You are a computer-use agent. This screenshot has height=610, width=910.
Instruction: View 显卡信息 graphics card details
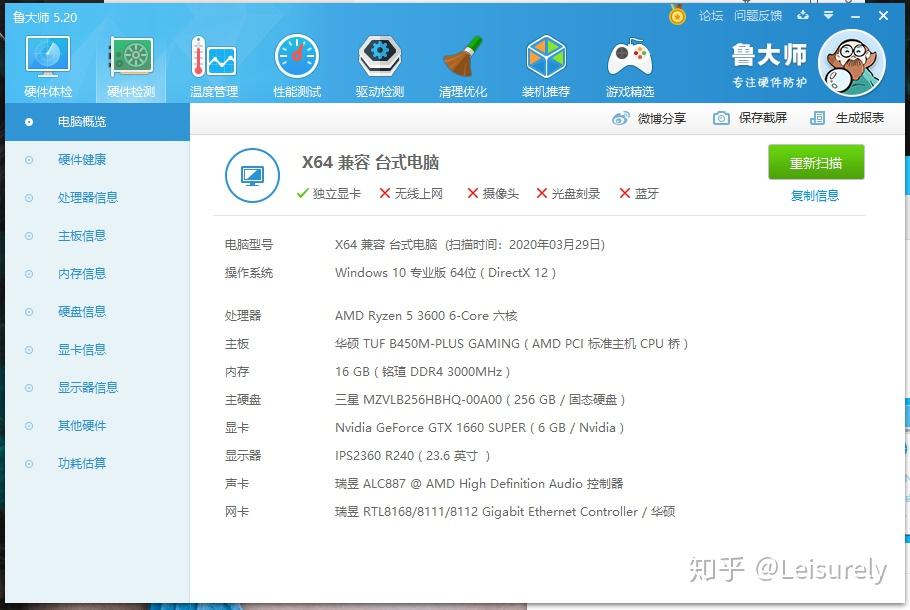81,349
